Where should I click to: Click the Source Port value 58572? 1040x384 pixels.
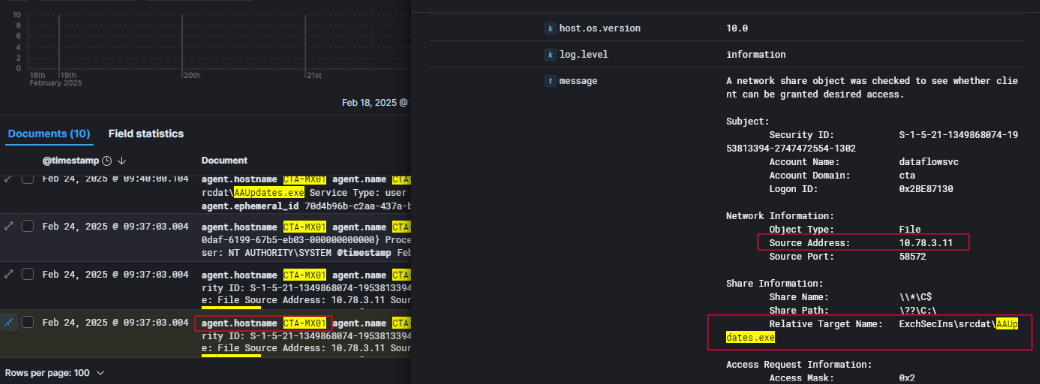click(913, 257)
